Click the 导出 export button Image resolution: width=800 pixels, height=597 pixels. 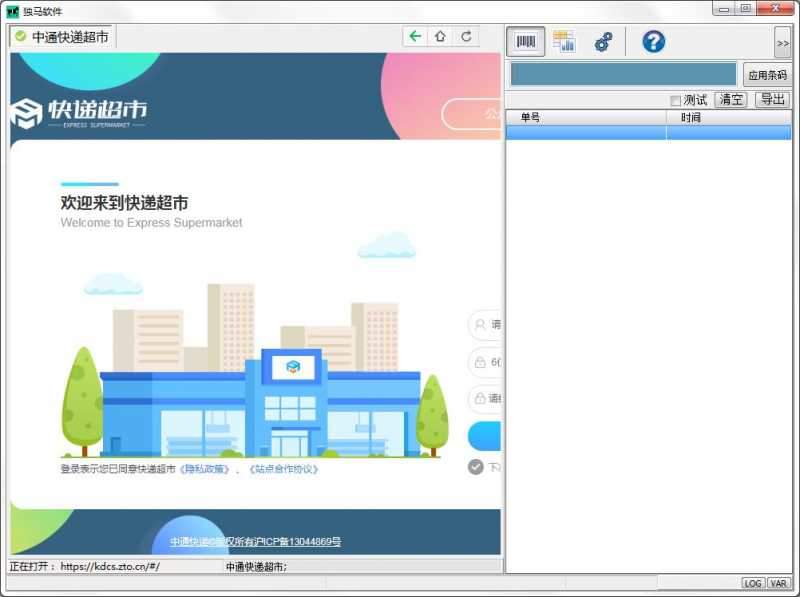point(772,100)
